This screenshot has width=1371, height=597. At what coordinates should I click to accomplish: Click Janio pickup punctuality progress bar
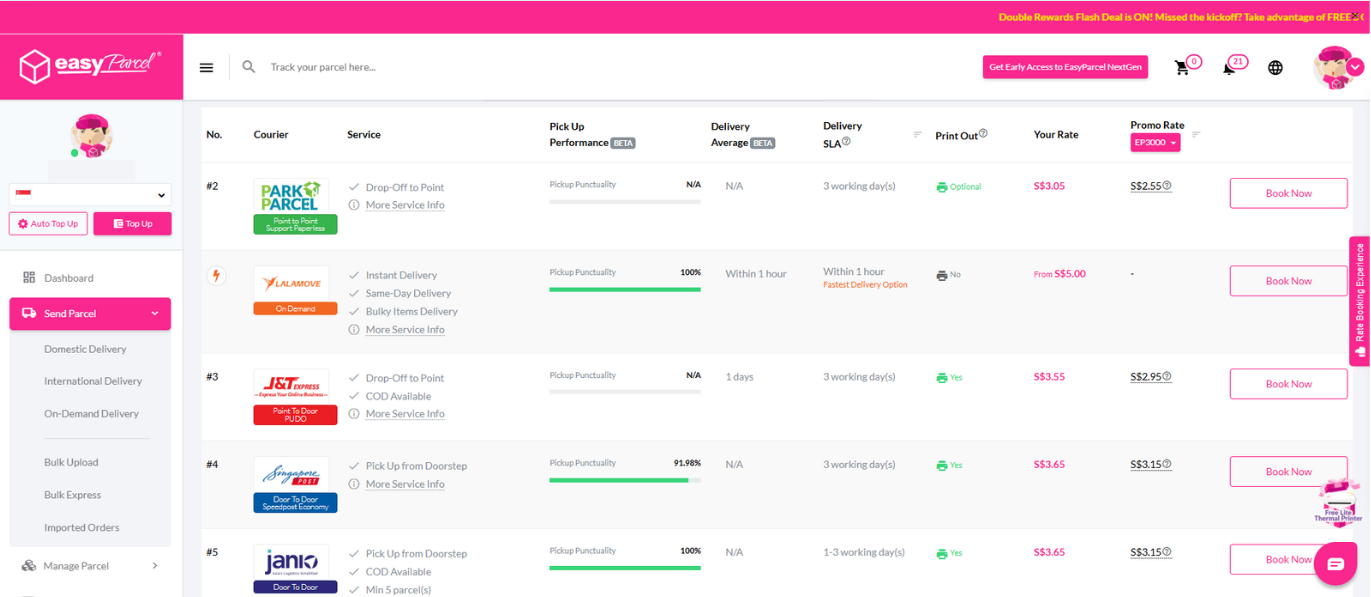[625, 568]
